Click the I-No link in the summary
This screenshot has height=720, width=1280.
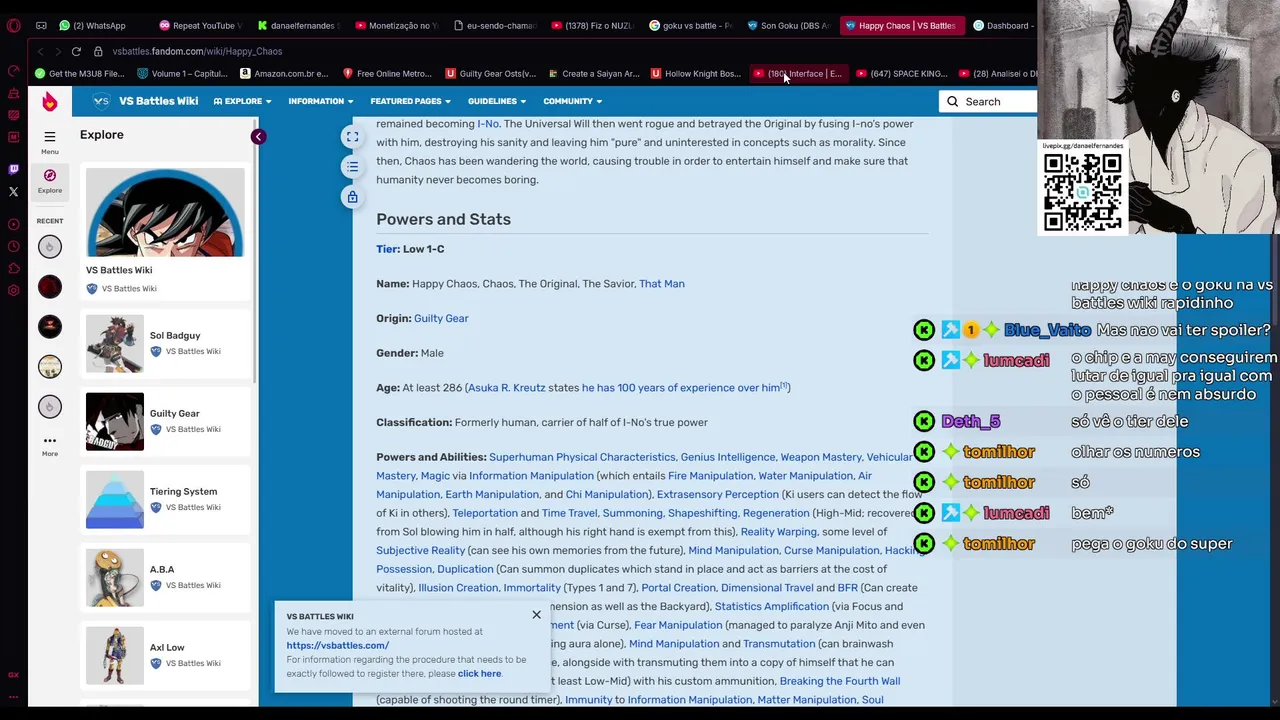click(488, 124)
